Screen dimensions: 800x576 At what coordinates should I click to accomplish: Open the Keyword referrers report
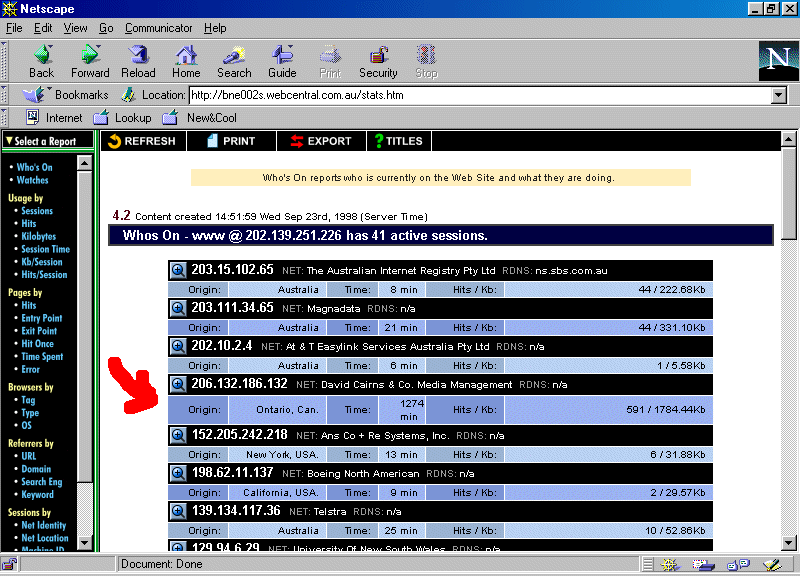click(x=37, y=494)
